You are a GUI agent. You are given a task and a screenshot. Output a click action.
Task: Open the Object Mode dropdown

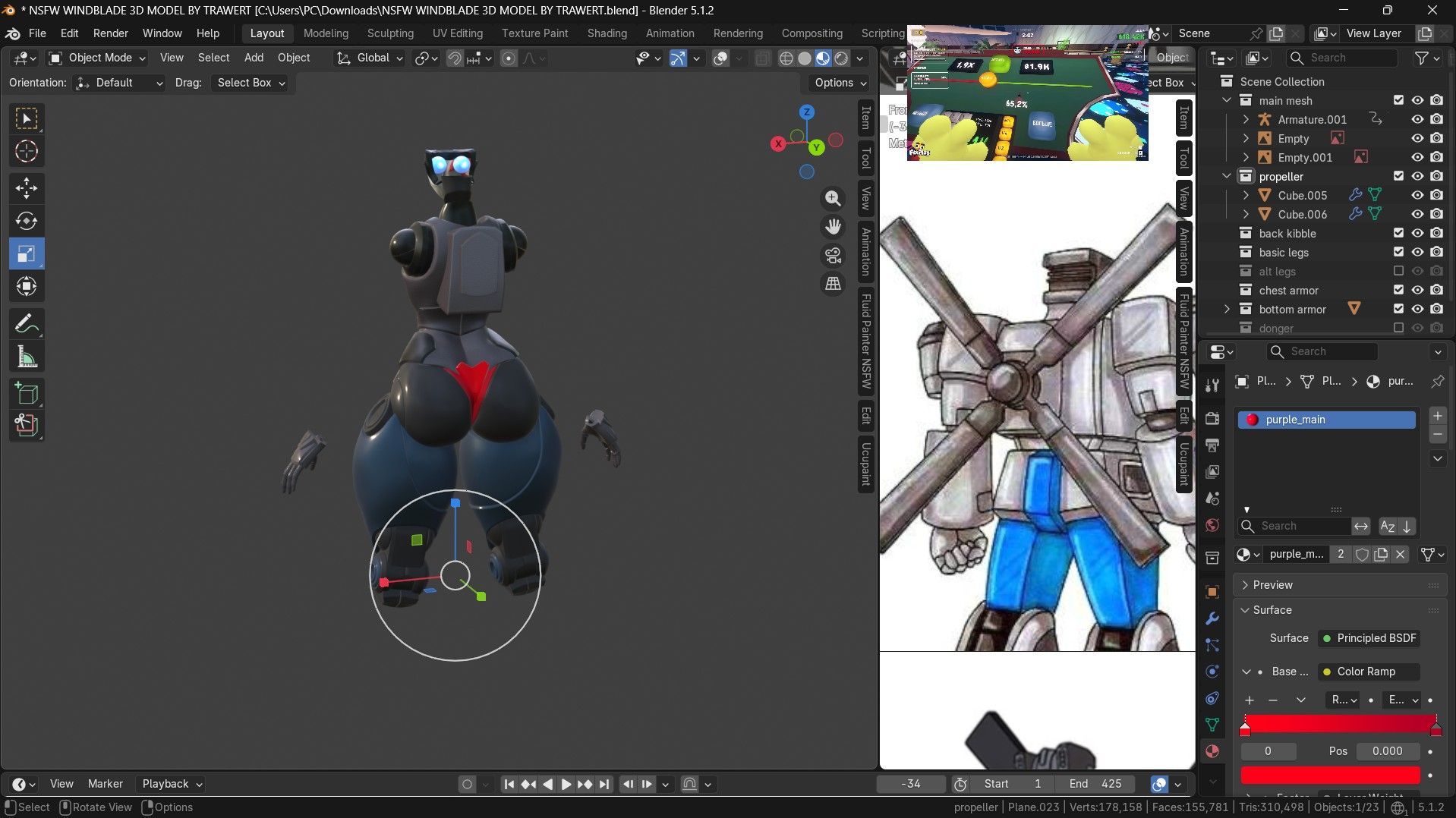tap(97, 58)
